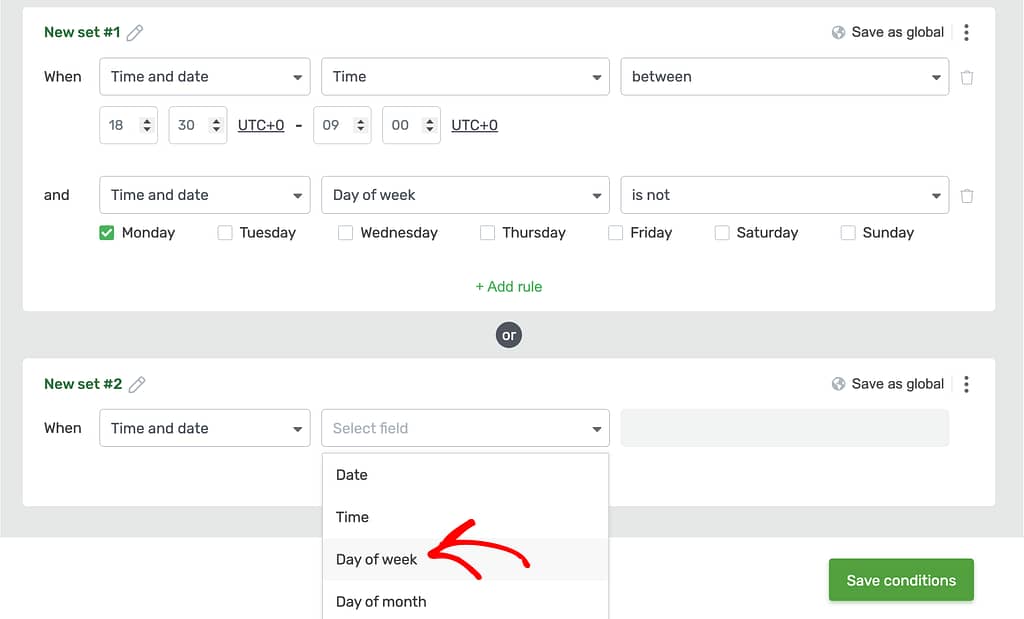
Task: Open the Time and date dropdown in New set #2
Action: click(205, 428)
